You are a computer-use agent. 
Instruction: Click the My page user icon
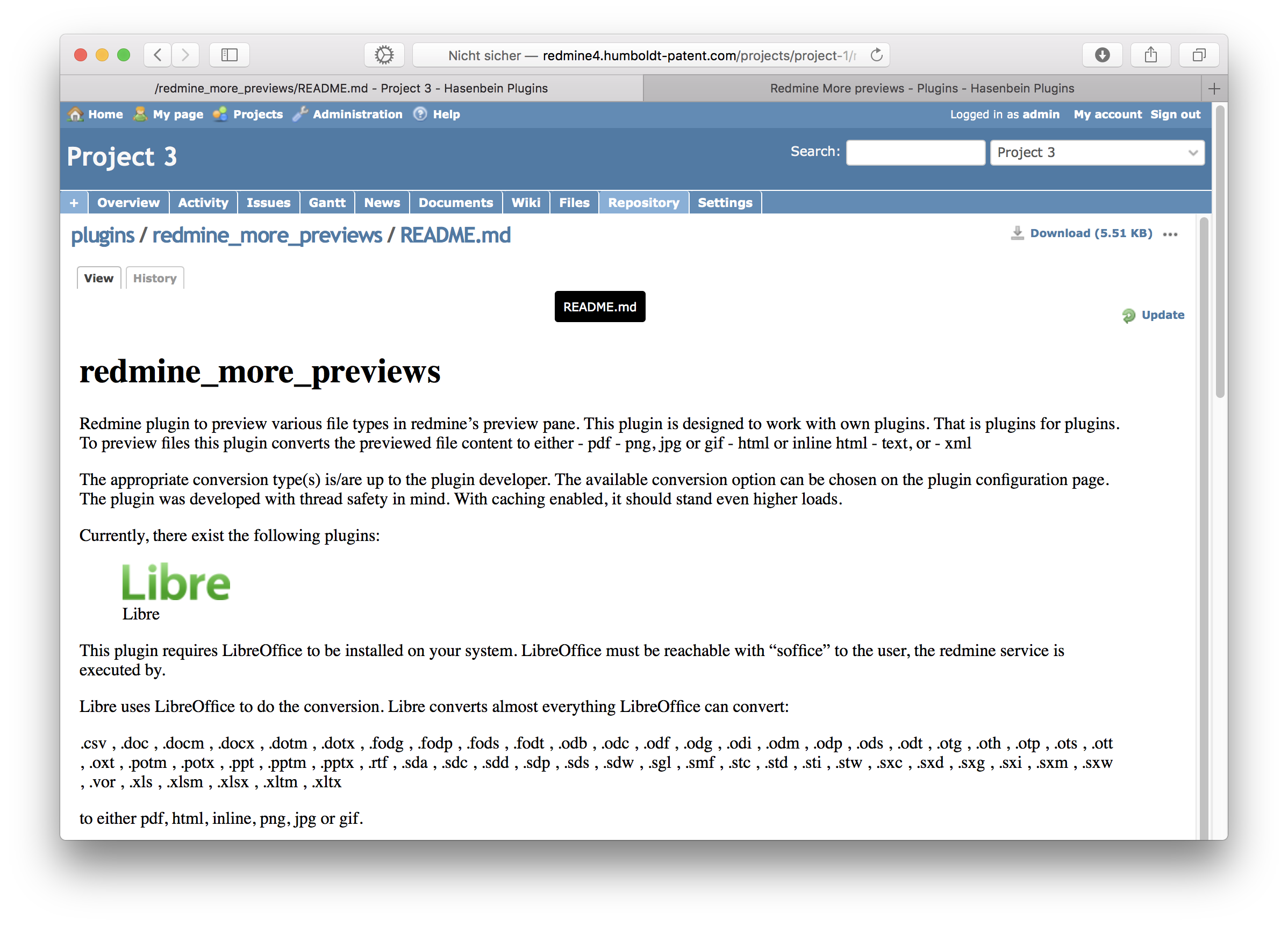click(140, 114)
